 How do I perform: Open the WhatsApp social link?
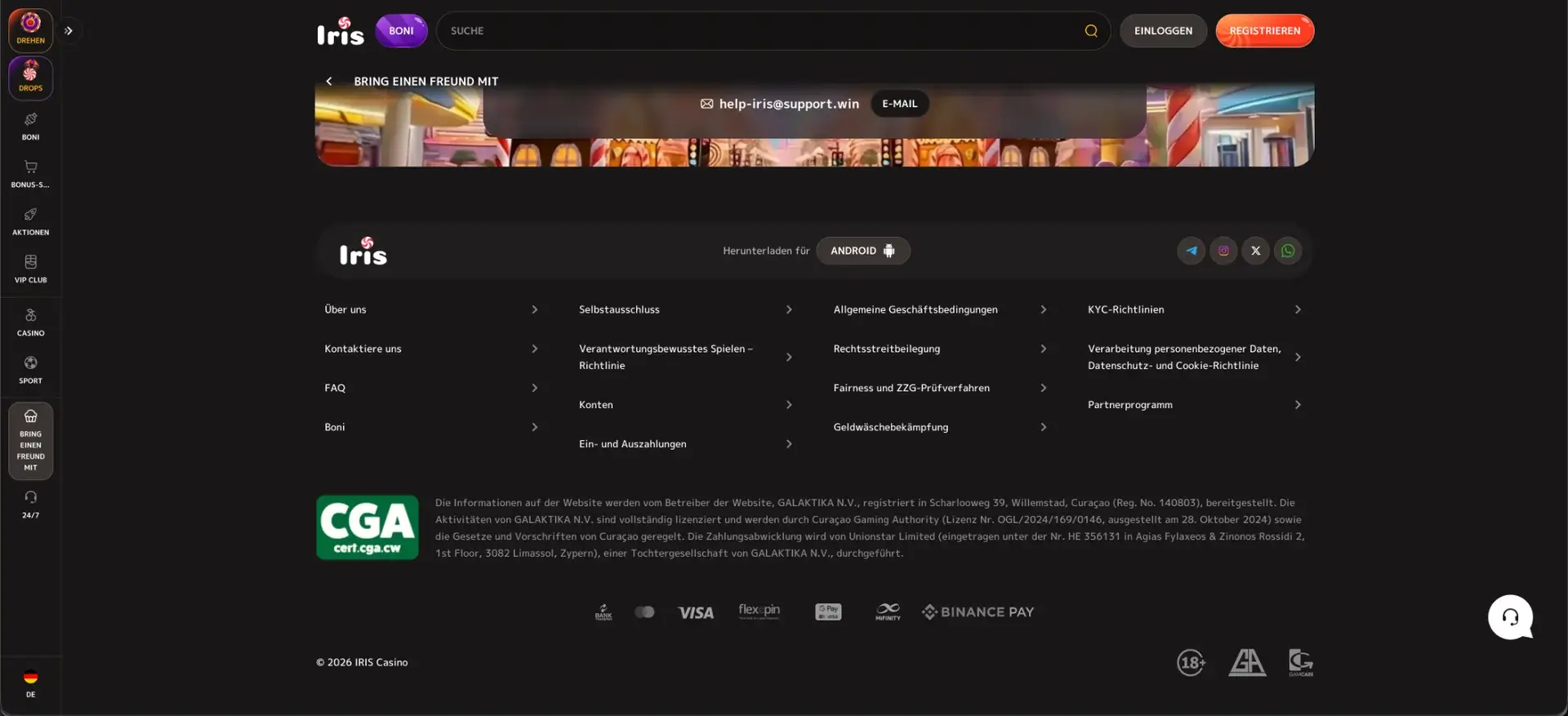pyautogui.click(x=1288, y=251)
